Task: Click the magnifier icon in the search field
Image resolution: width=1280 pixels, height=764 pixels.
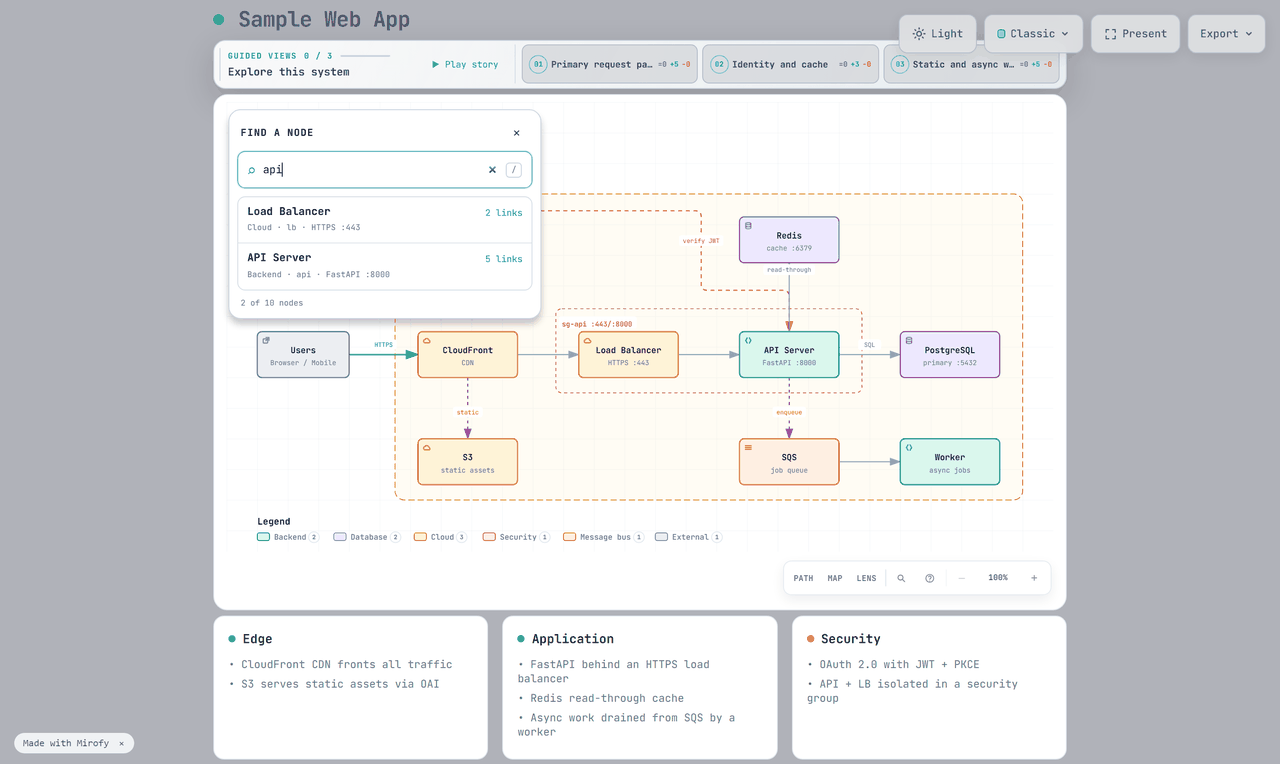Action: click(x=252, y=170)
